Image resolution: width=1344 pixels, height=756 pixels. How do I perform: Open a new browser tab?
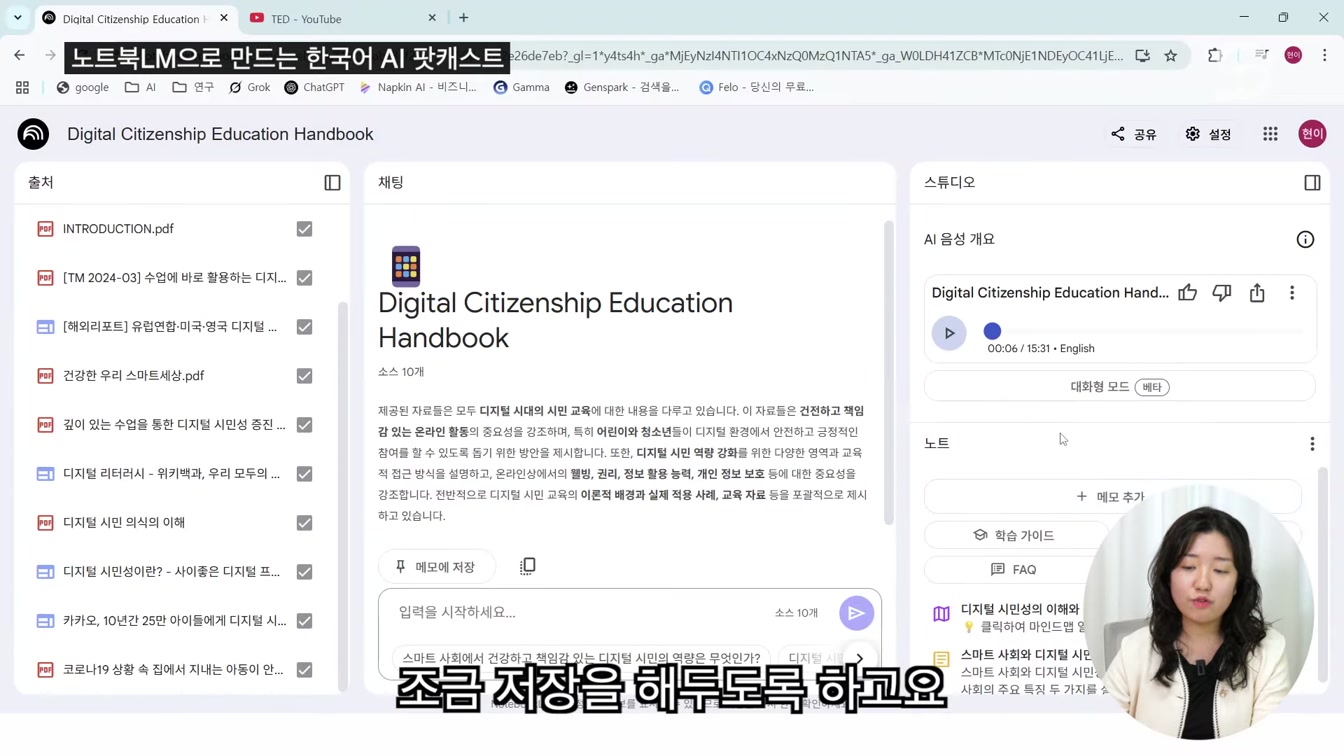click(x=464, y=18)
